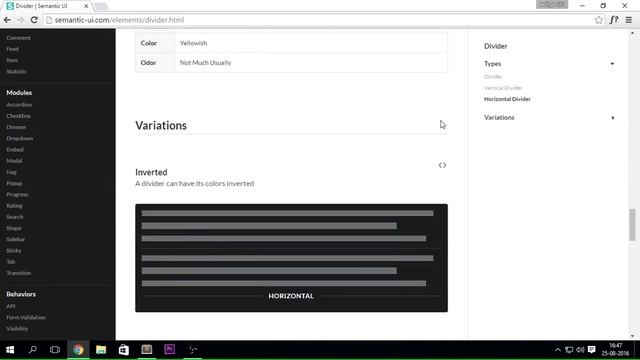640x360 pixels.
Task: Click the HORIZONTAL divider label
Action: [291, 296]
